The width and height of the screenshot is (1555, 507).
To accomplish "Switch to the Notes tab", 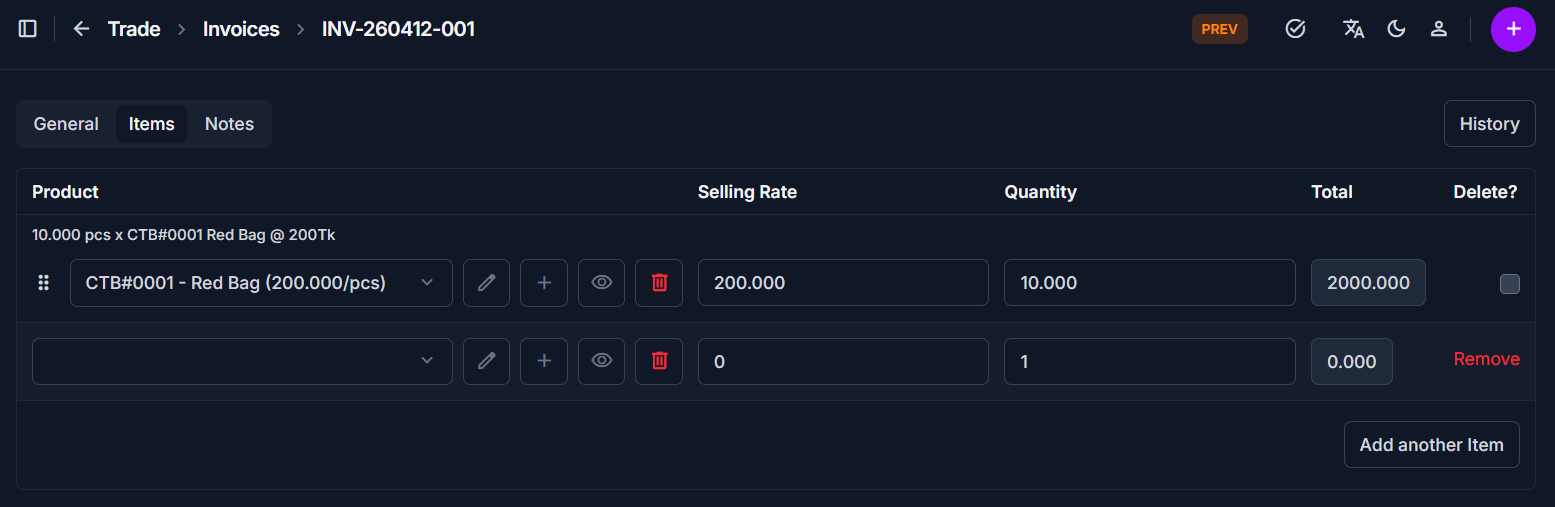I will (x=229, y=124).
